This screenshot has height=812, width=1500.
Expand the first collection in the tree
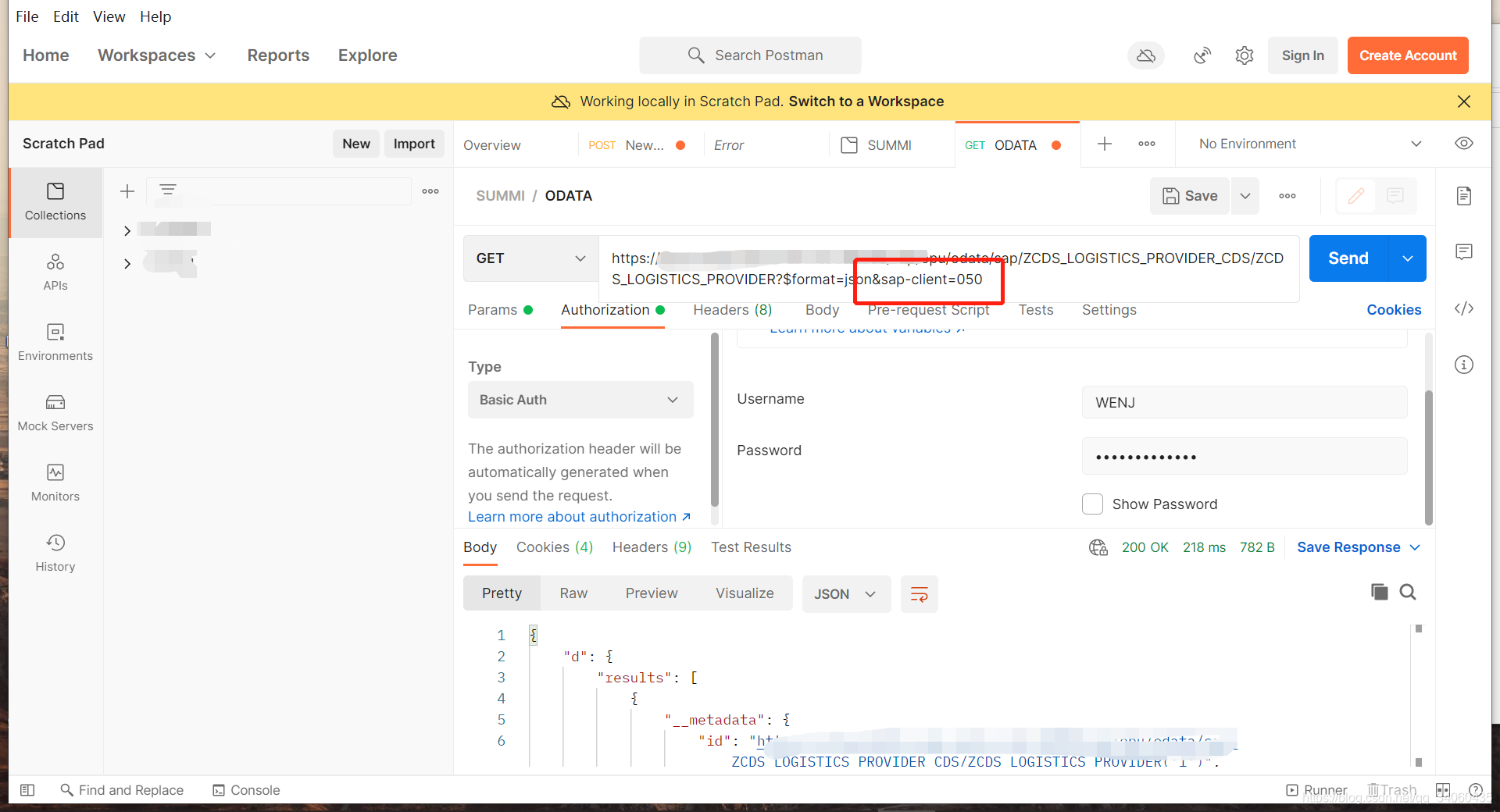coord(127,230)
